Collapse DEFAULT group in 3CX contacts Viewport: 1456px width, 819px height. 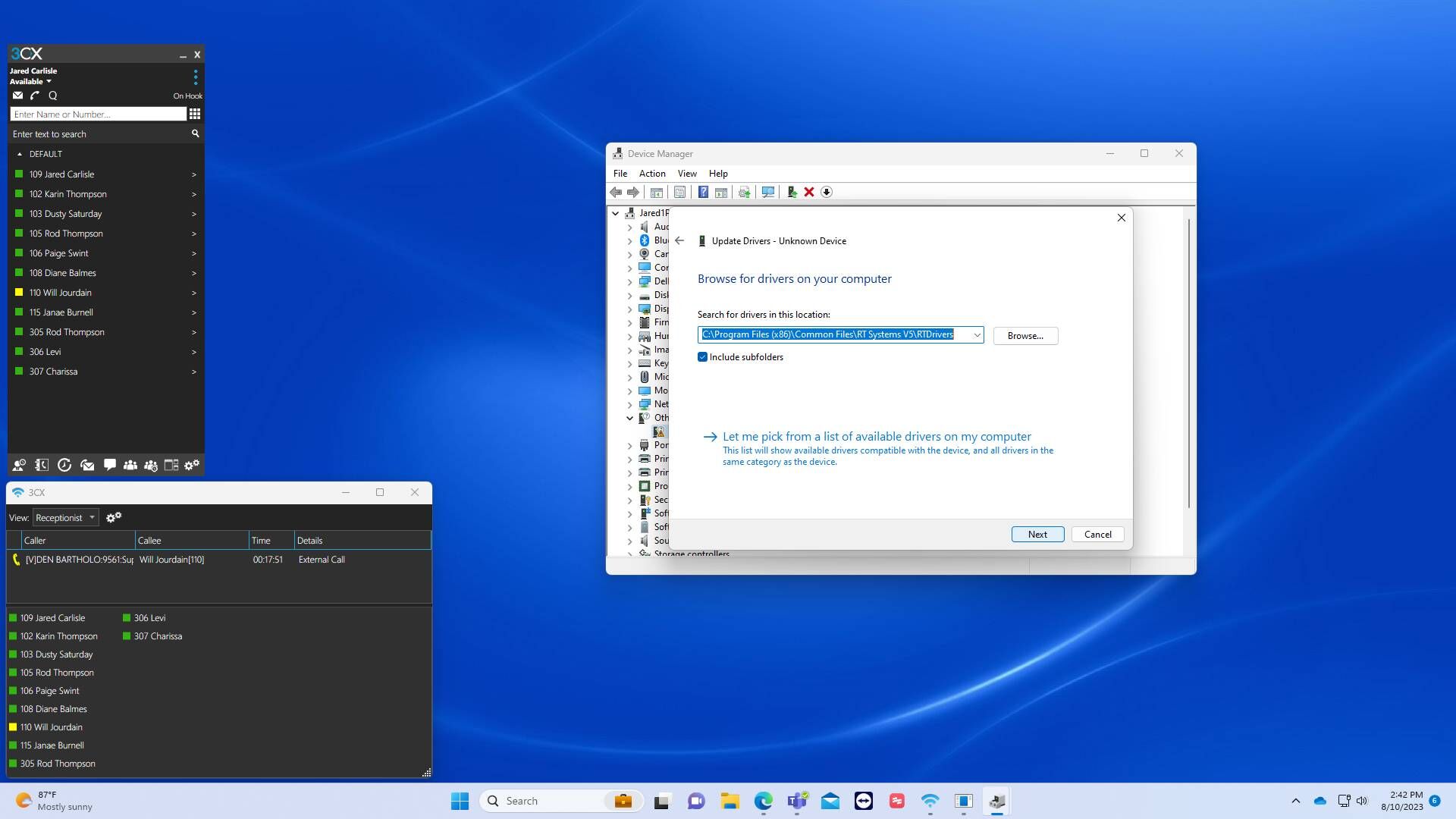tap(20, 154)
